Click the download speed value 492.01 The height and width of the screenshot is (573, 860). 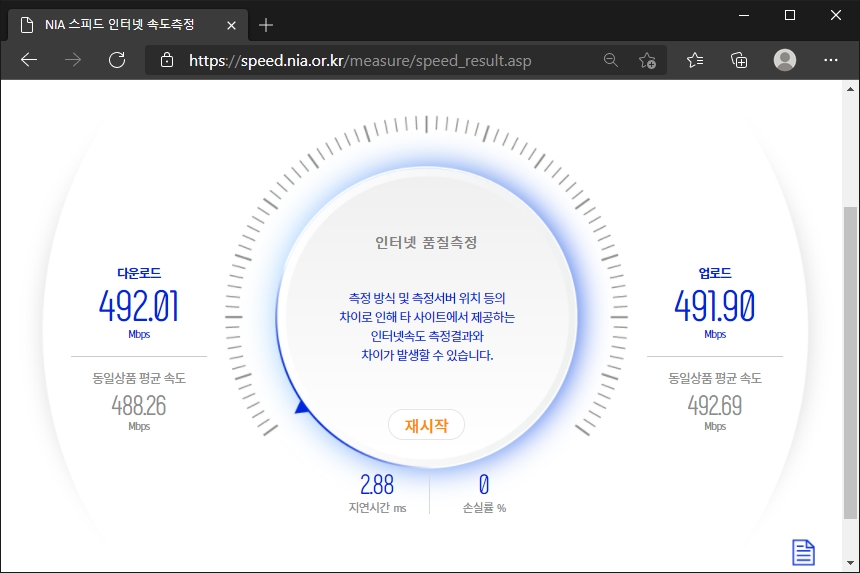click(139, 306)
